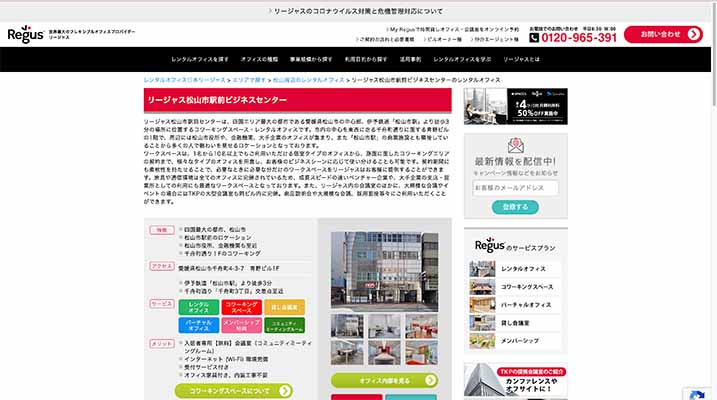Click the main building exterior photo
The image size is (717, 400).
(385, 272)
